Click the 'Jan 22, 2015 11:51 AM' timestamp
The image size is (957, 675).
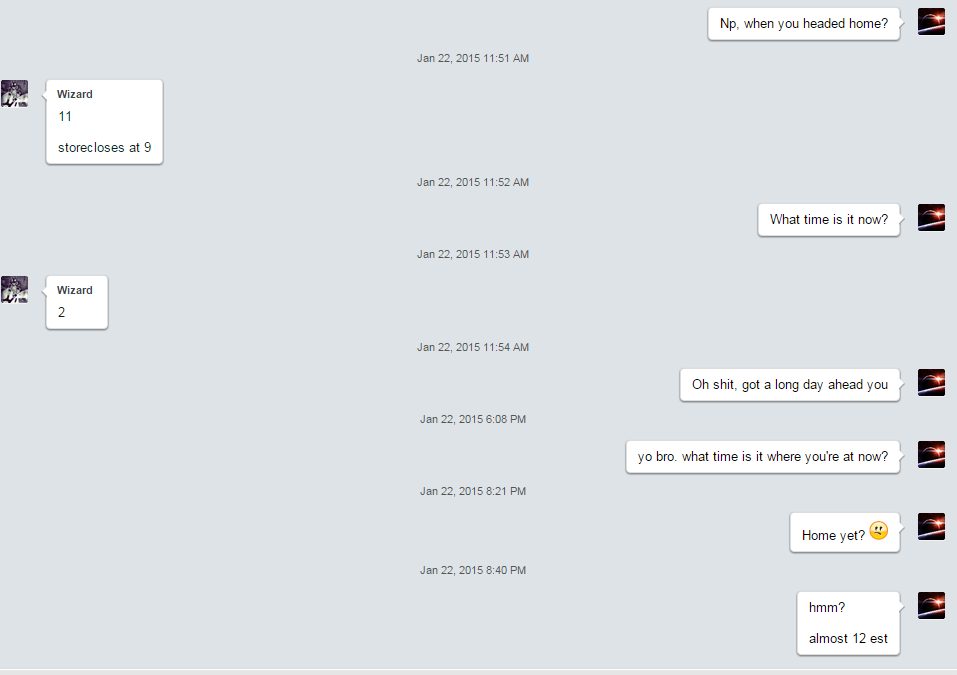pos(473,59)
